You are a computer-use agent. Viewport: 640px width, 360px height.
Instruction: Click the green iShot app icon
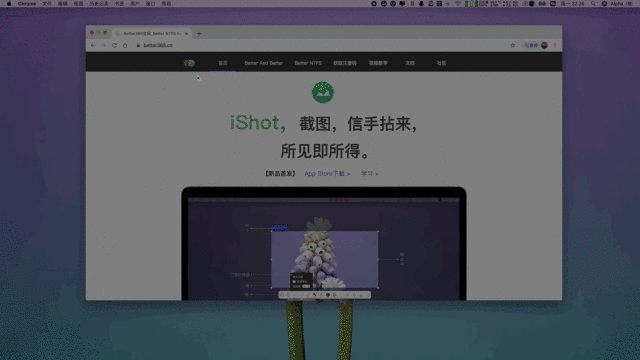(323, 92)
